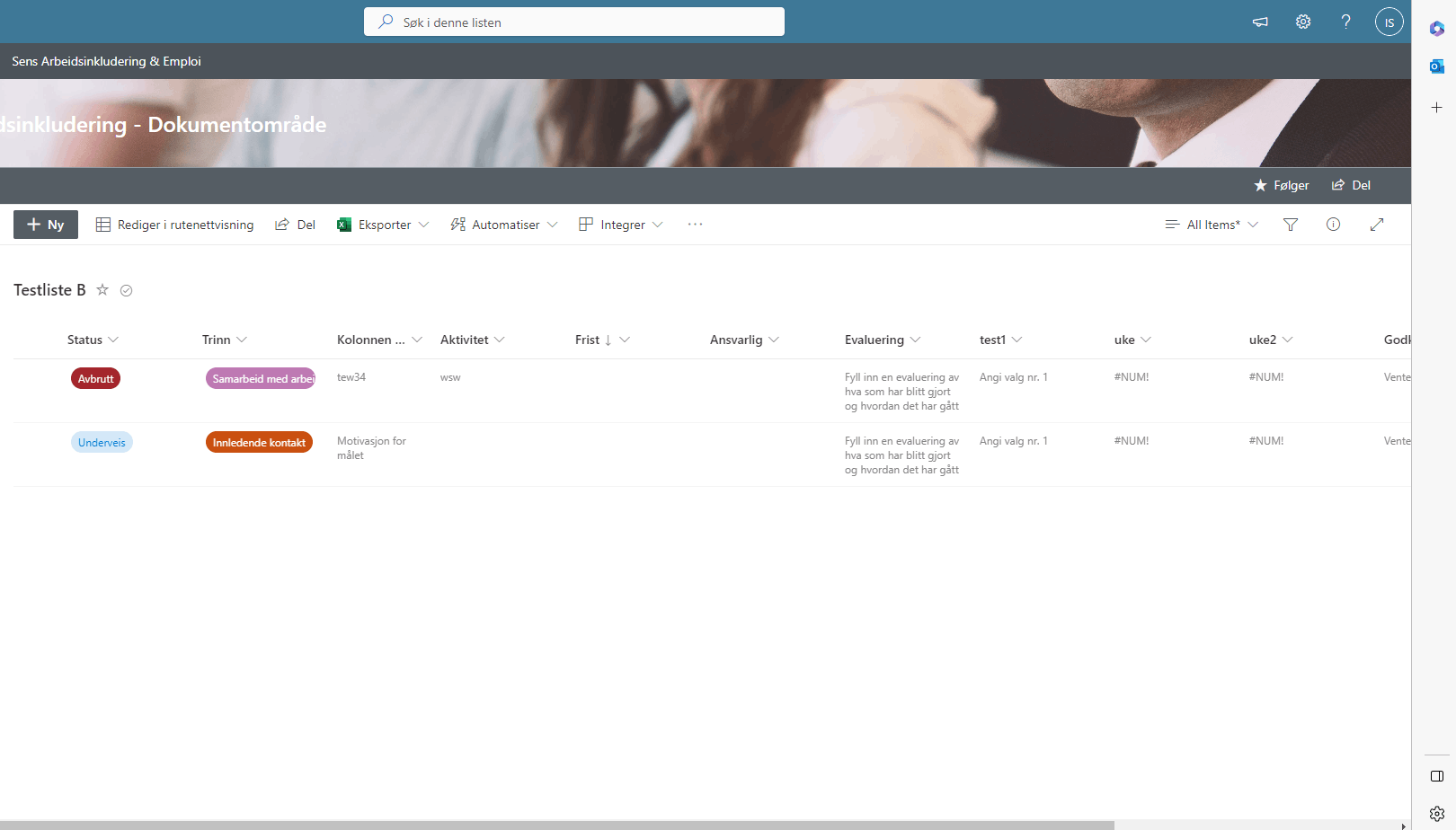Open the settings gear in header
The image size is (1456, 830).
click(1303, 22)
